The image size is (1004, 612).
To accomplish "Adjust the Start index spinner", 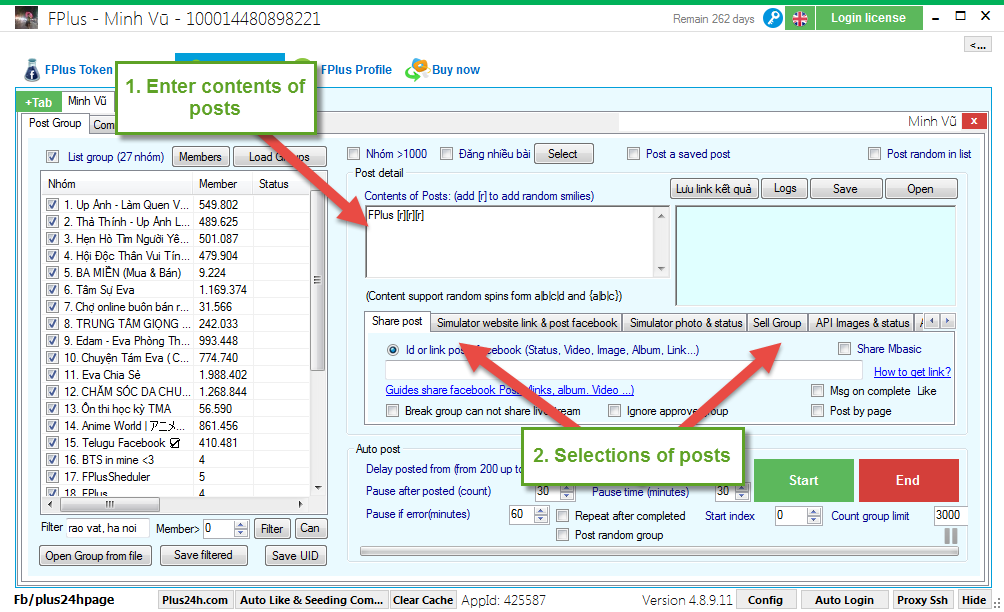I will [814, 515].
